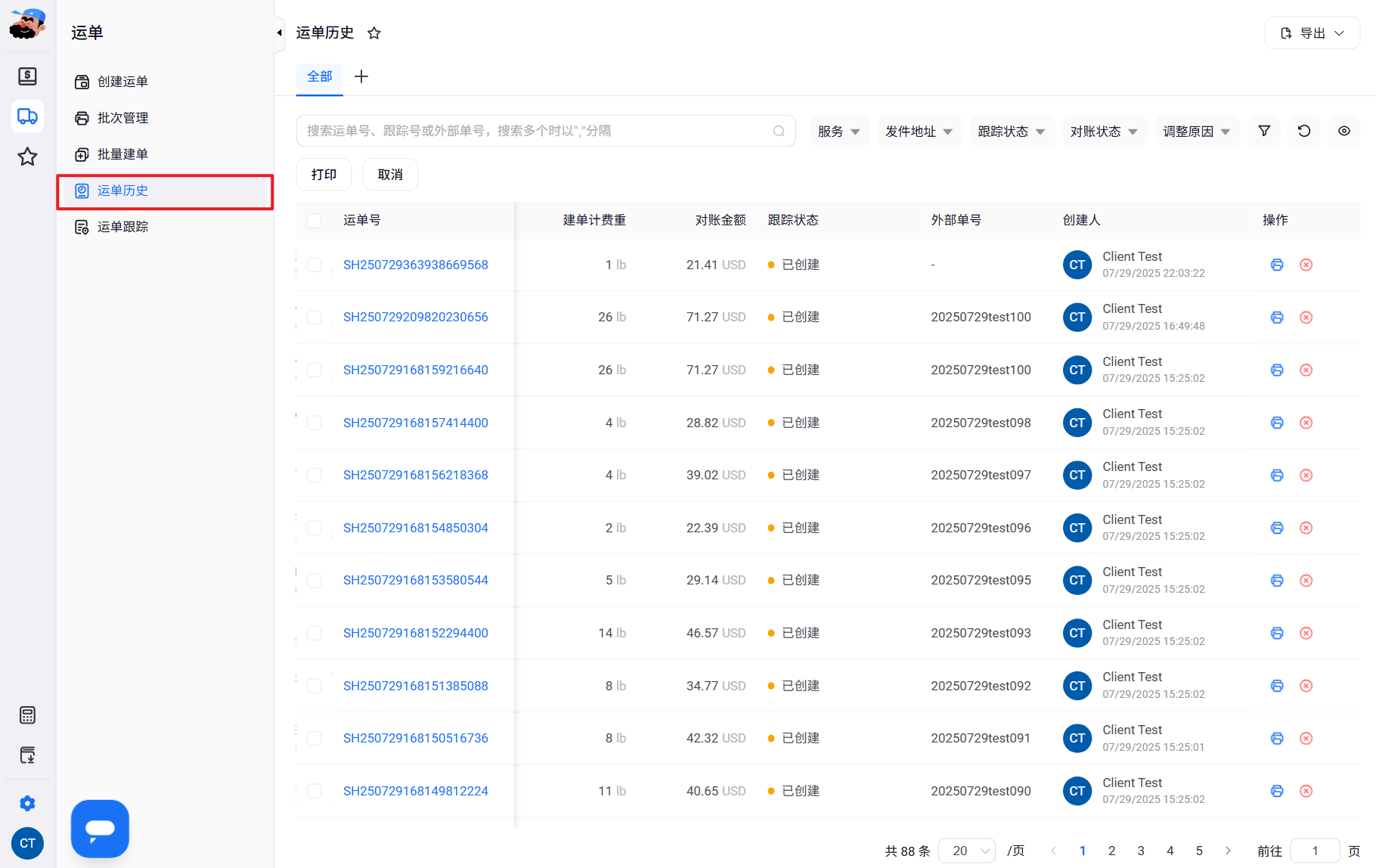
Task: Toggle column visibility eye icon
Action: coord(1344,131)
